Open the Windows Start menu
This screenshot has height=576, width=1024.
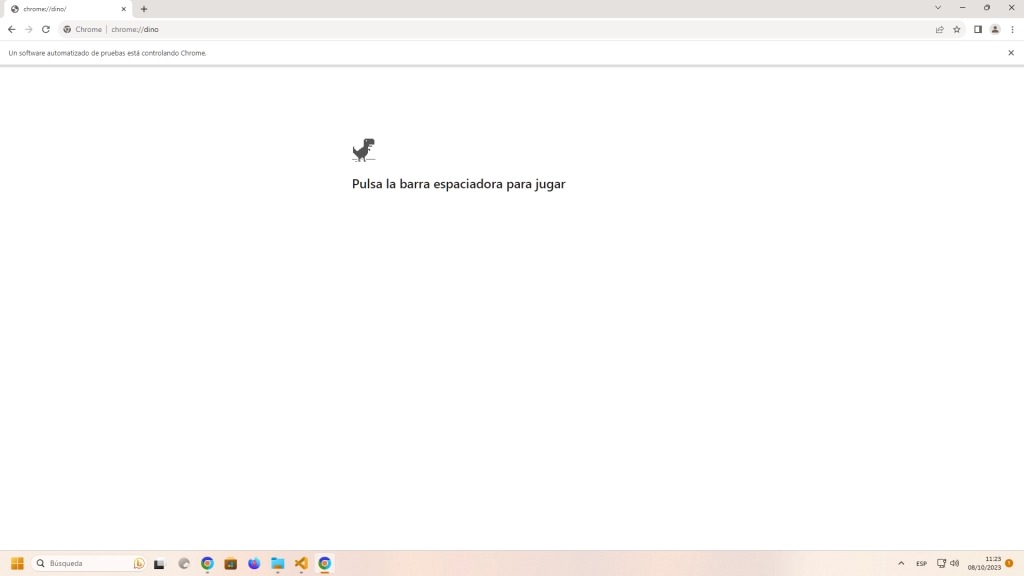(x=17, y=563)
